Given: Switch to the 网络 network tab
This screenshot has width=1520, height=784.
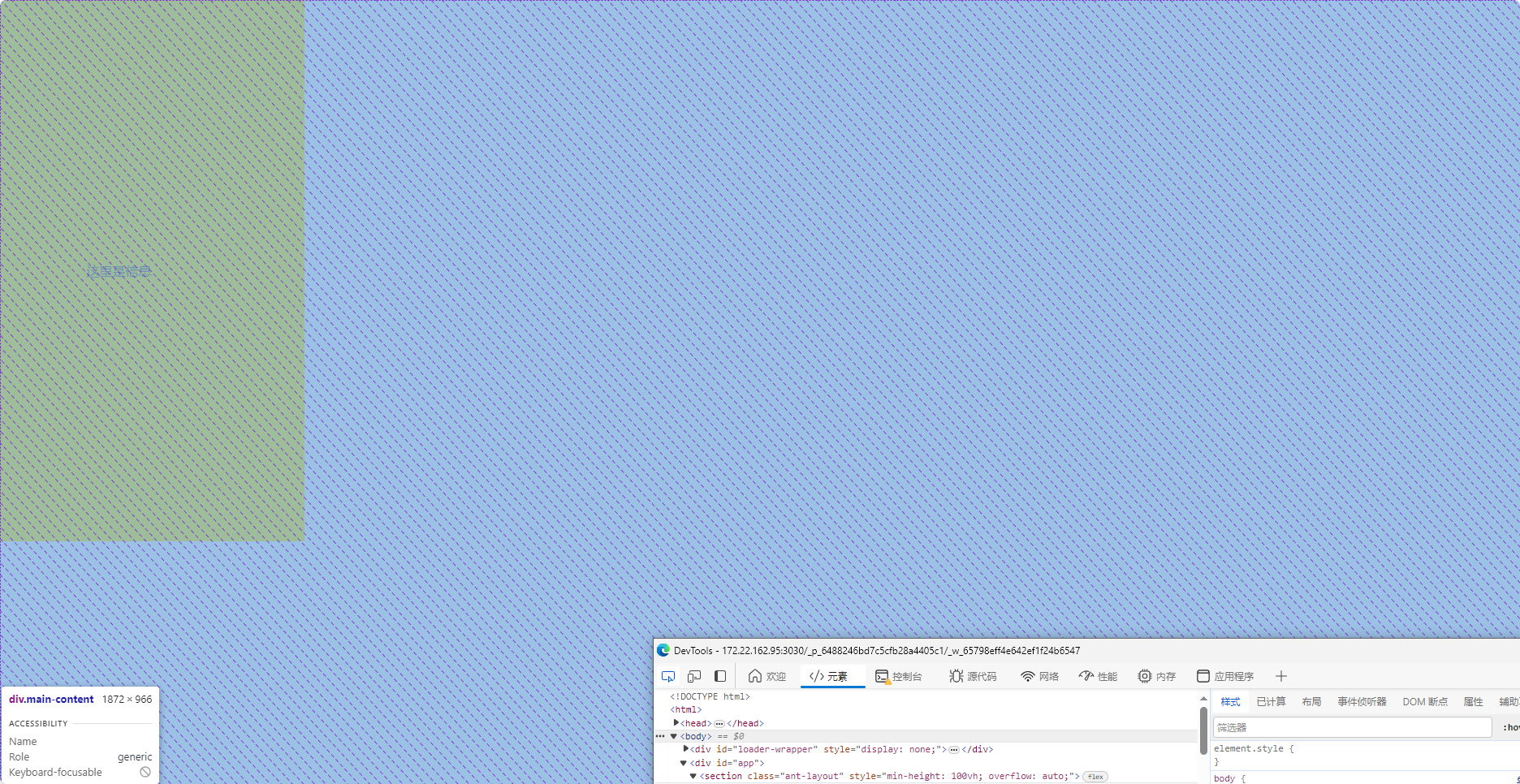Looking at the screenshot, I should pyautogui.click(x=1040, y=676).
